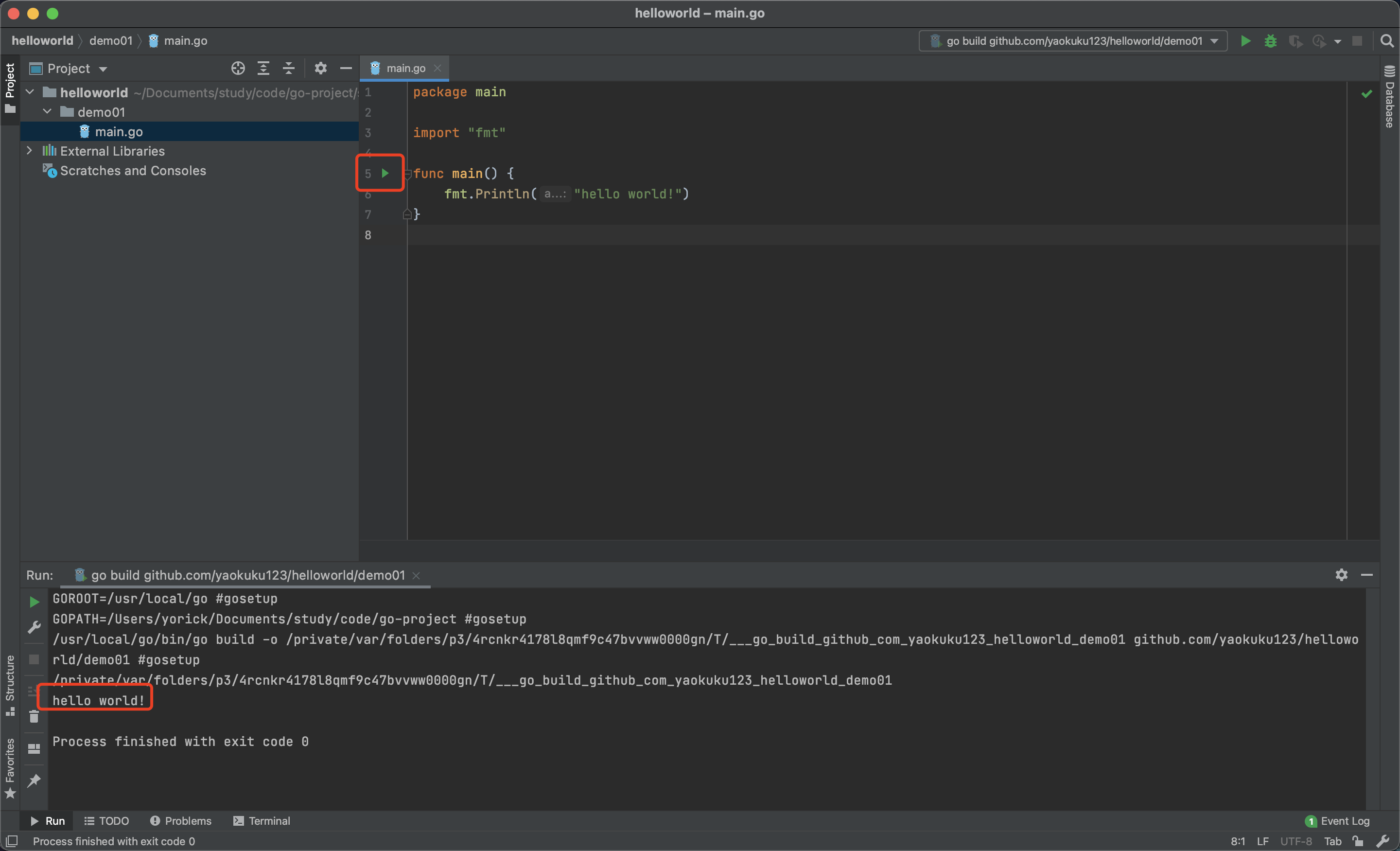Click the Debug bug icon
This screenshot has height=851, width=1400.
tap(1270, 41)
